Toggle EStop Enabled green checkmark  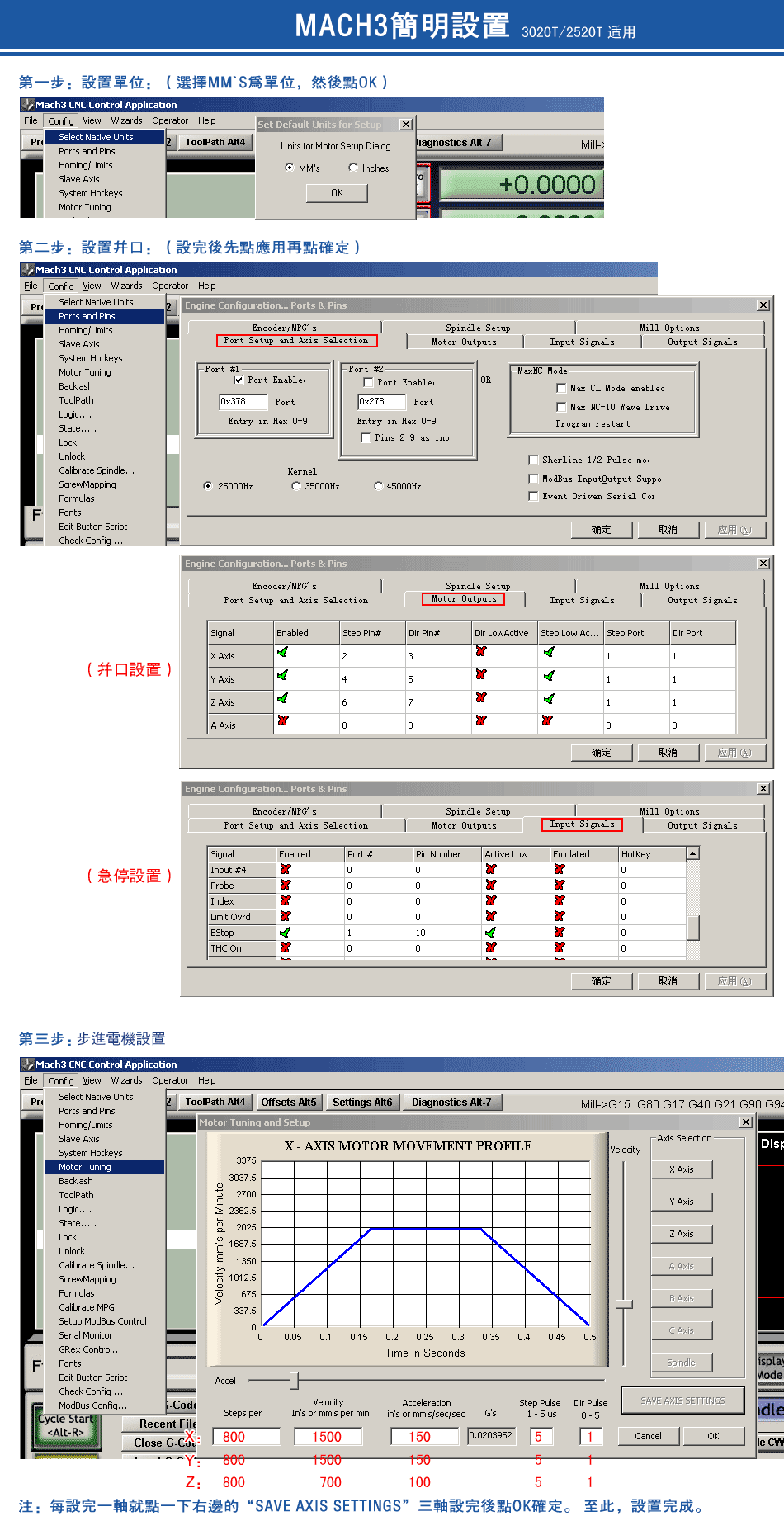(286, 933)
